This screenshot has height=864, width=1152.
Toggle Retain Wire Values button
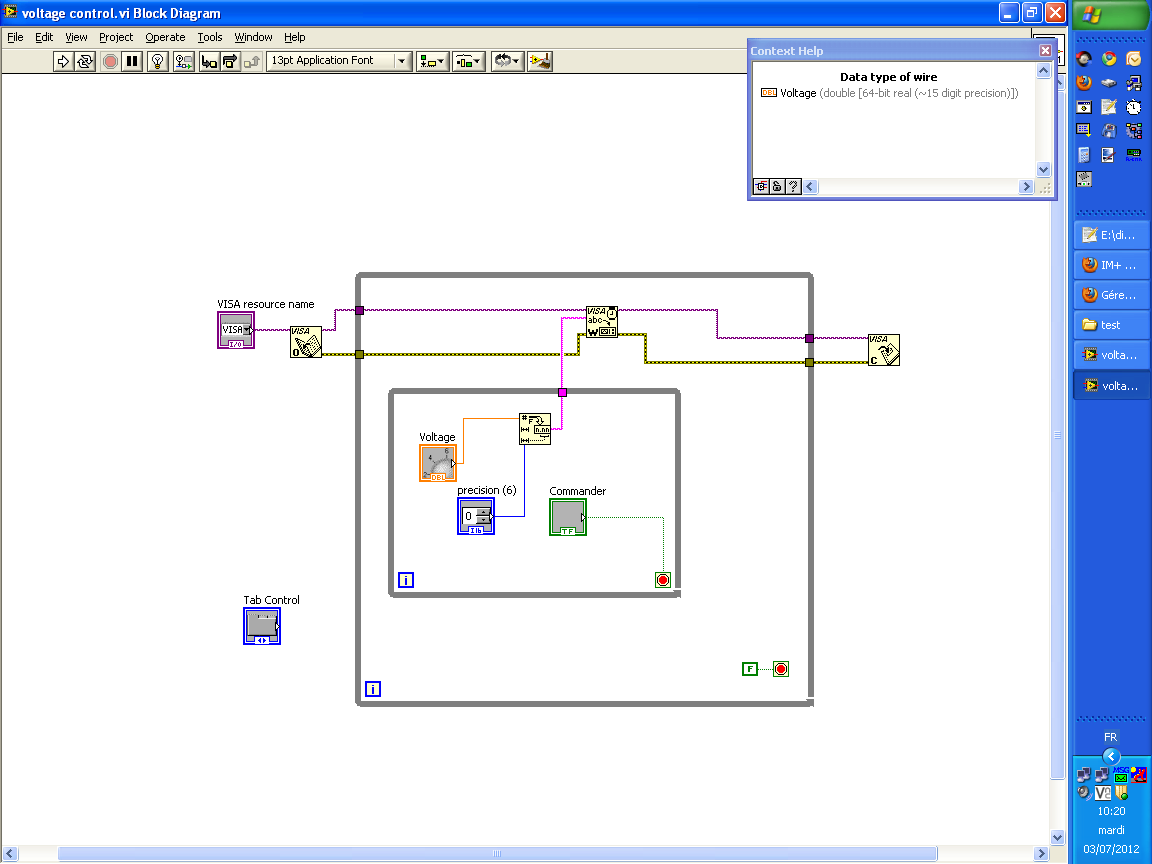[x=184, y=61]
